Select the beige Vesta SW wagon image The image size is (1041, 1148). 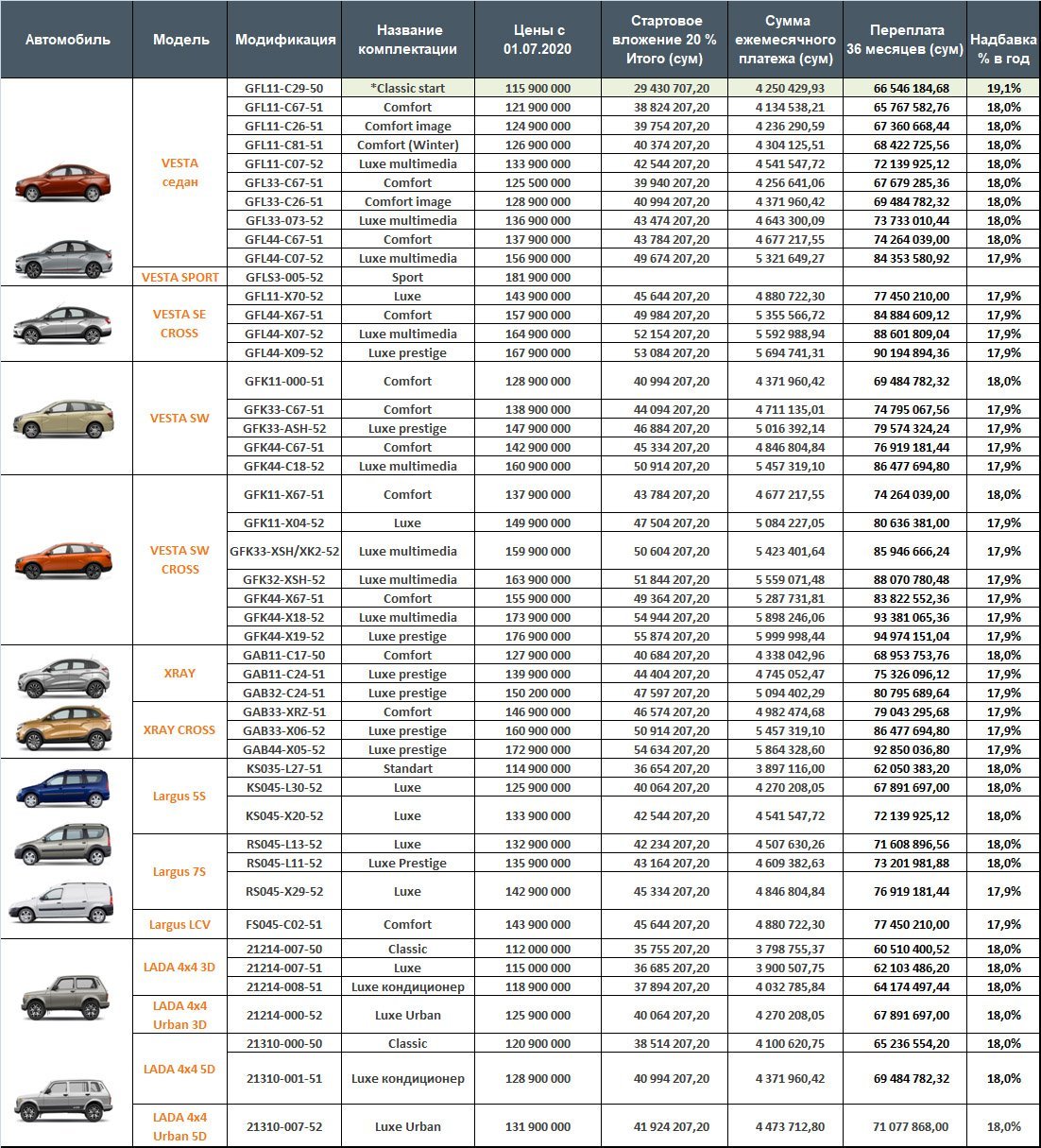tap(63, 419)
